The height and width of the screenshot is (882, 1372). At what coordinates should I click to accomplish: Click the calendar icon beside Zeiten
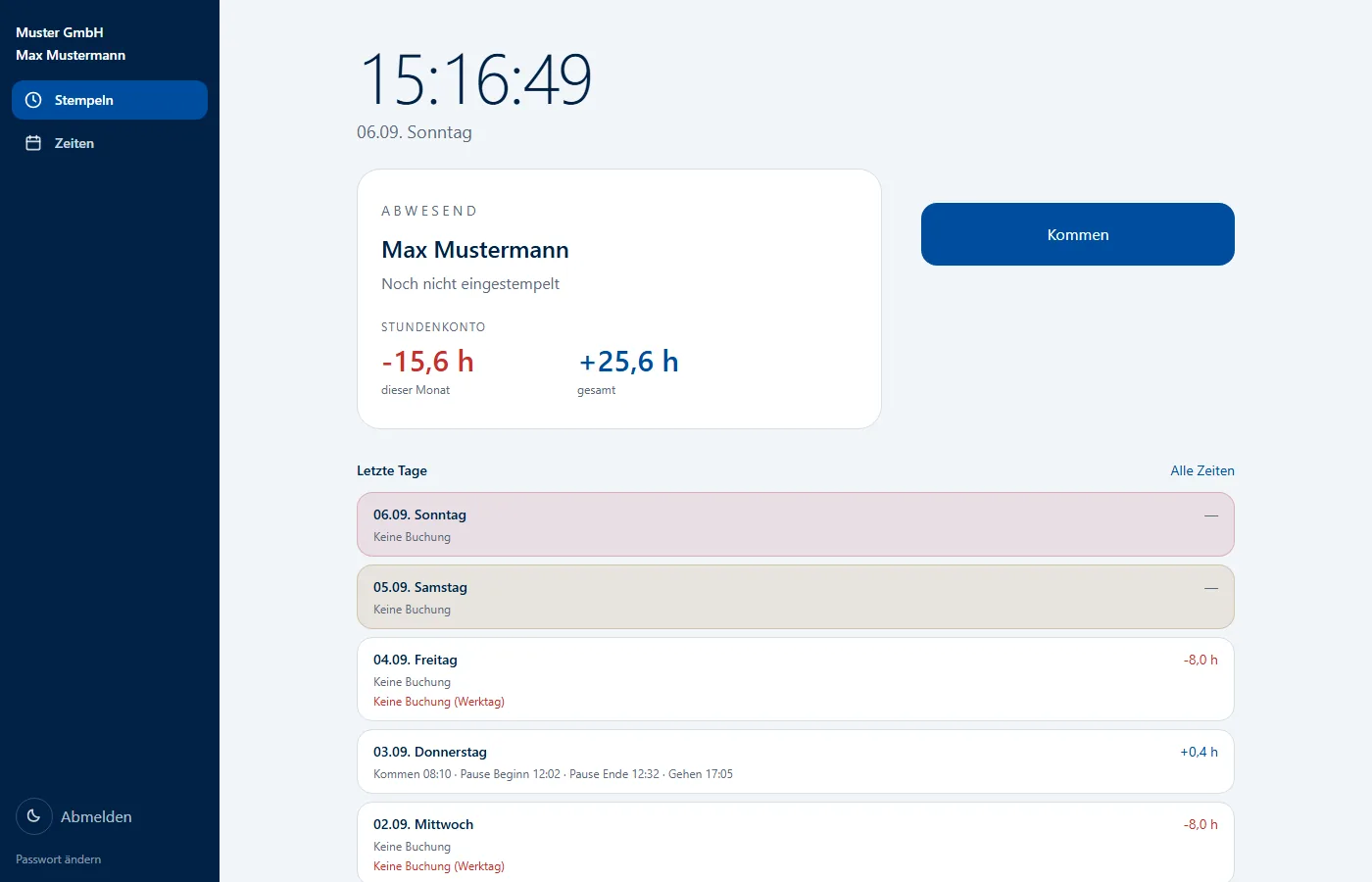coord(33,143)
